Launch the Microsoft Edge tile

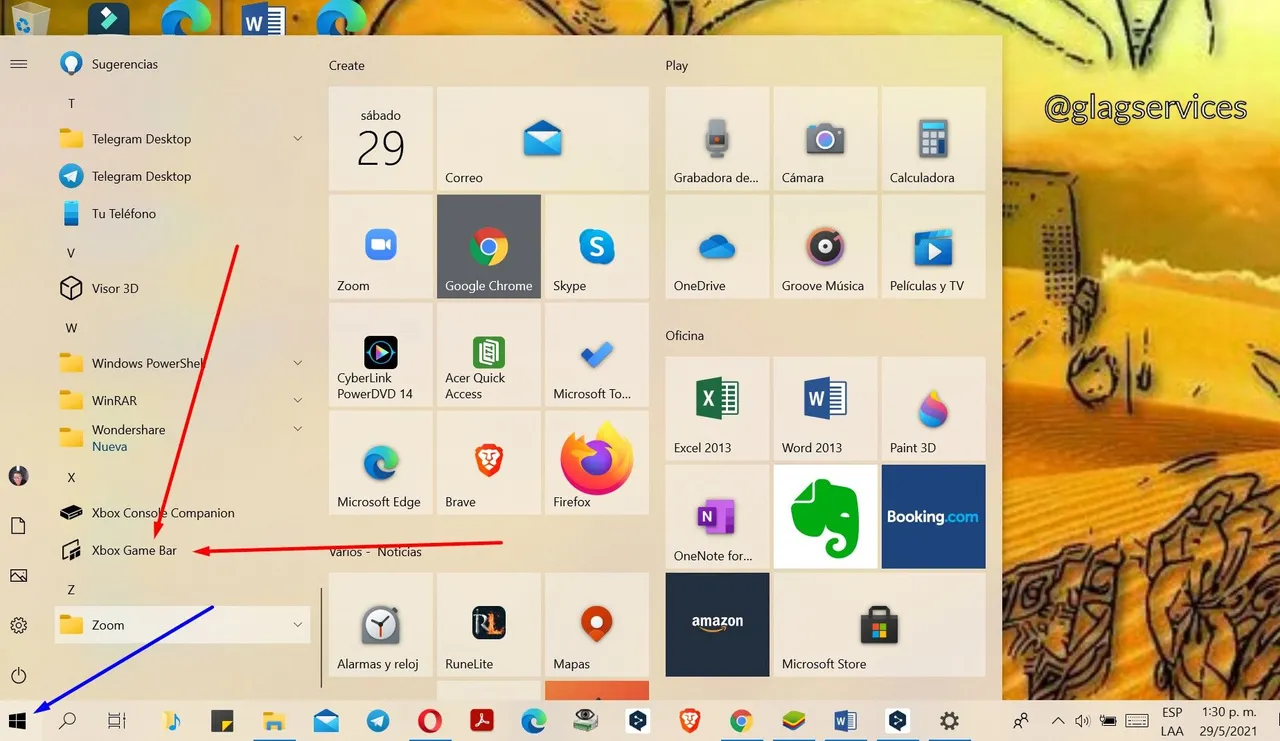381,463
